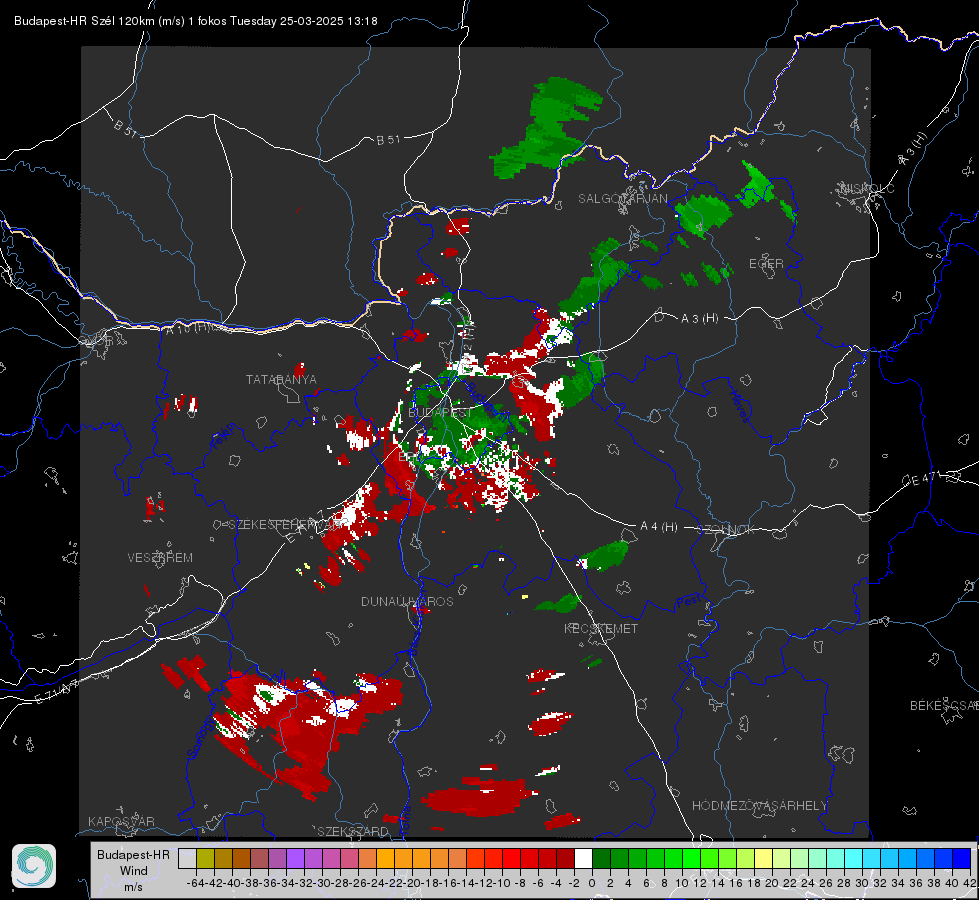Click the DUNAUJVAROS city label

coord(407,601)
